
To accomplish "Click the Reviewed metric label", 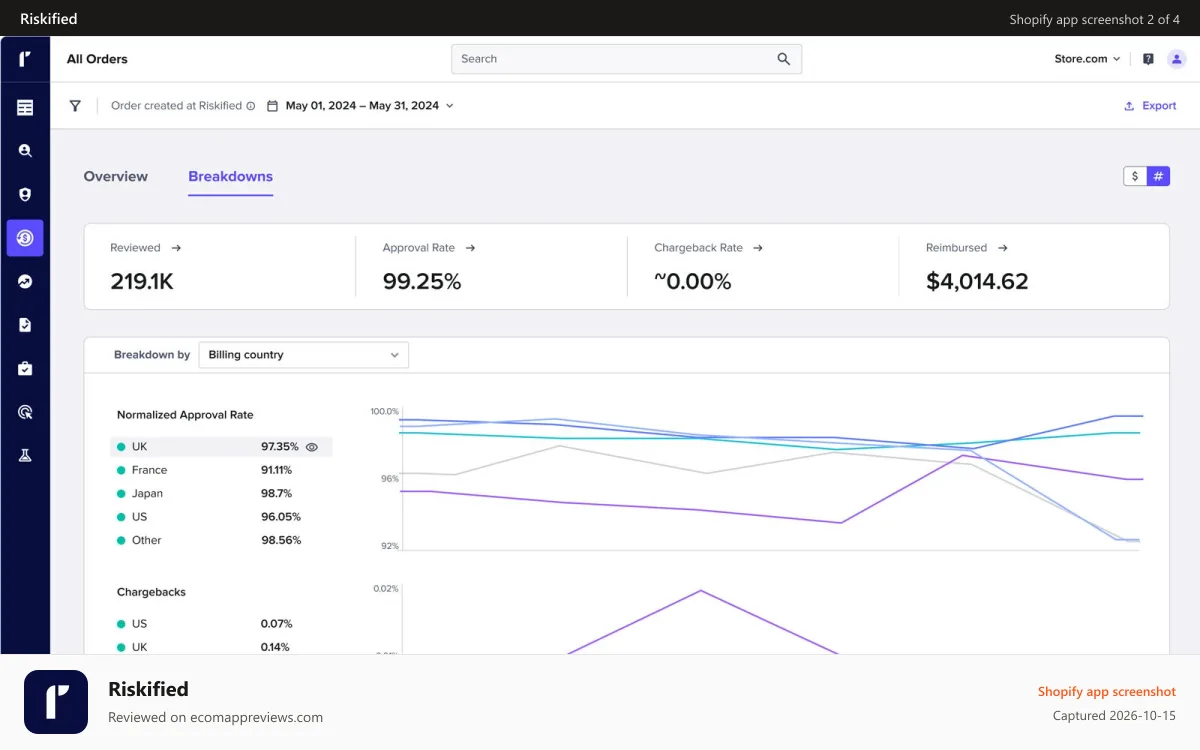I will point(135,248).
